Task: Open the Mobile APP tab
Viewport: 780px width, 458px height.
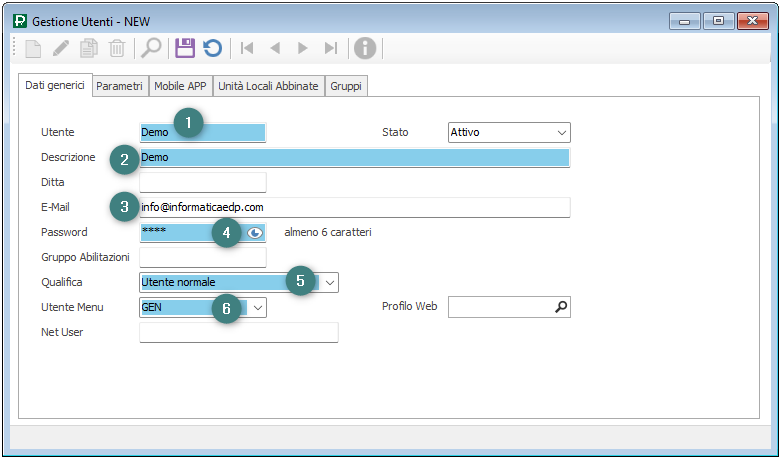Action: 180,87
